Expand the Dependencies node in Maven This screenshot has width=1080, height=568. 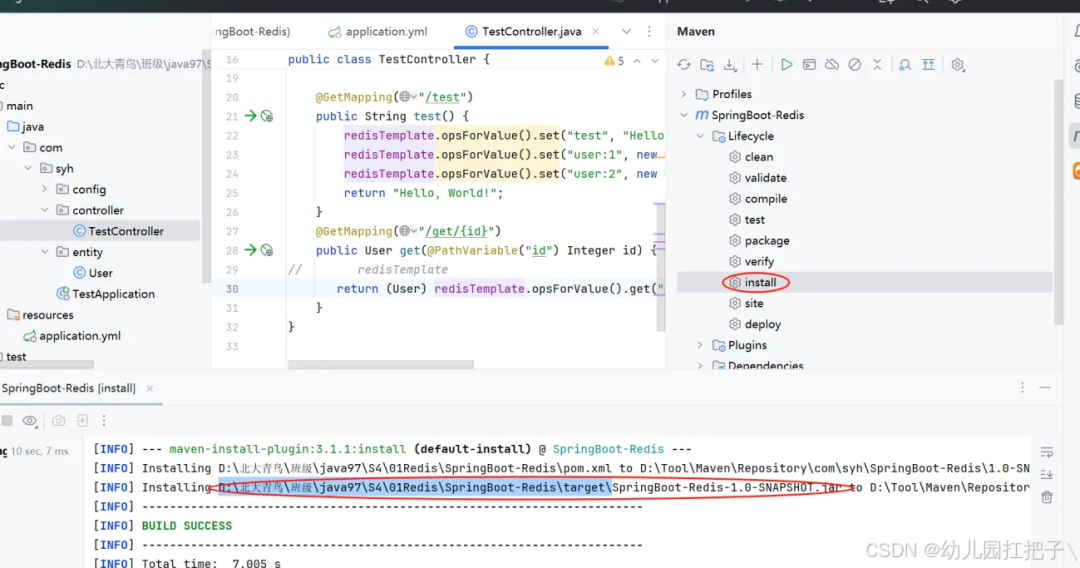(700, 366)
